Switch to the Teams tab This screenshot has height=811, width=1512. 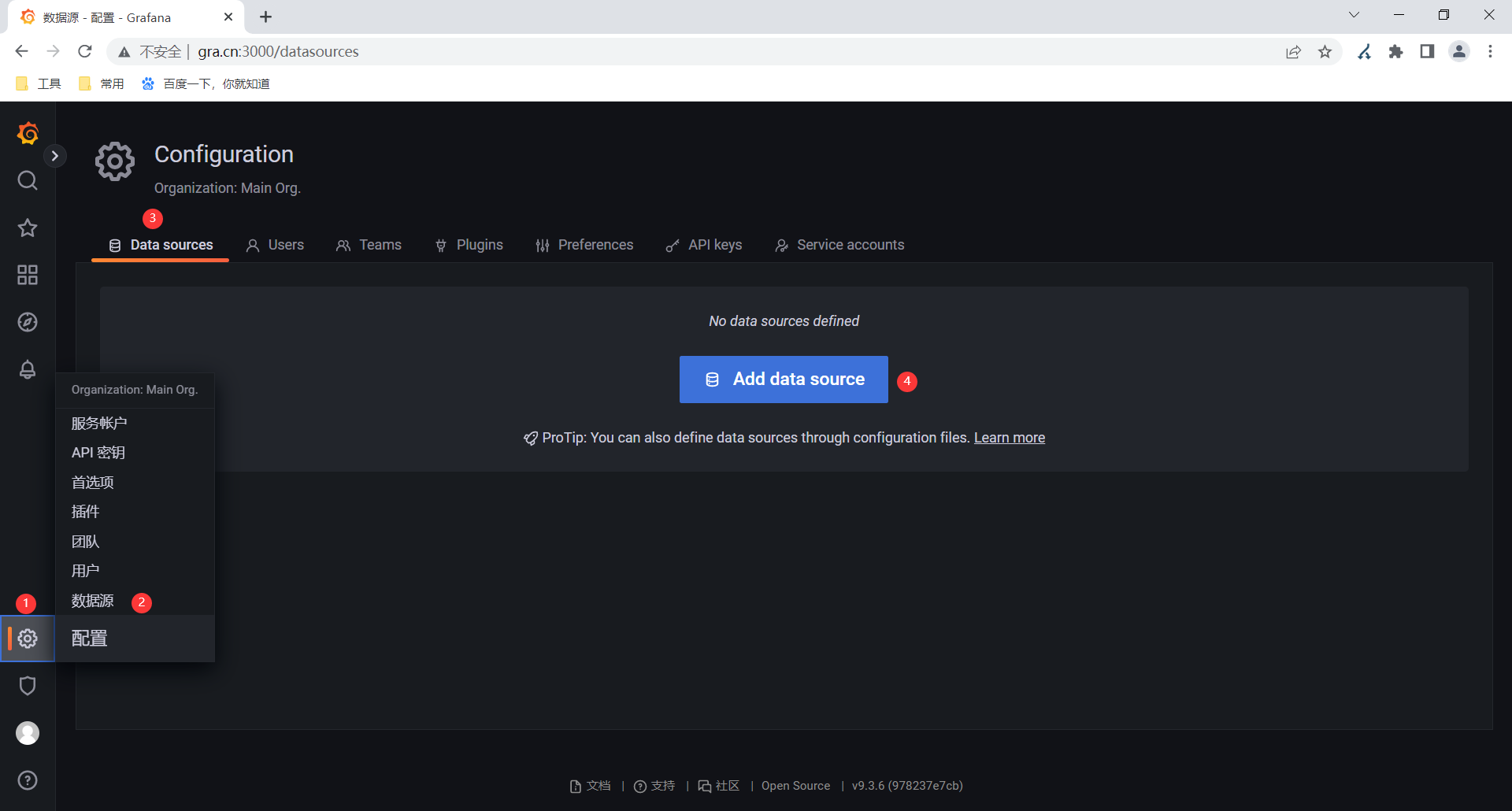click(x=369, y=245)
